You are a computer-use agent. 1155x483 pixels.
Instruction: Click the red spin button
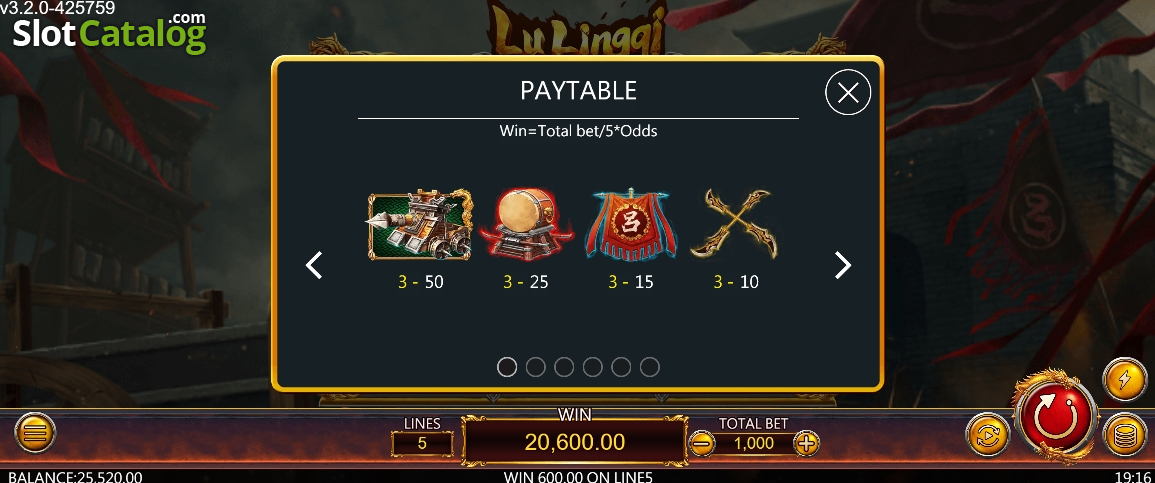(x=1056, y=417)
